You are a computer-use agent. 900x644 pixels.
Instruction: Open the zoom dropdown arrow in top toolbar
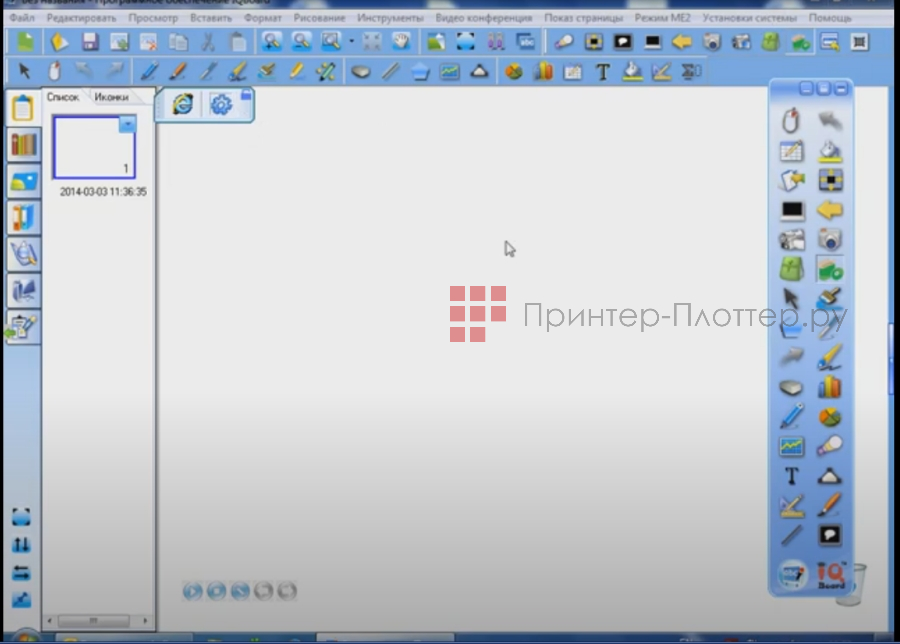point(351,42)
